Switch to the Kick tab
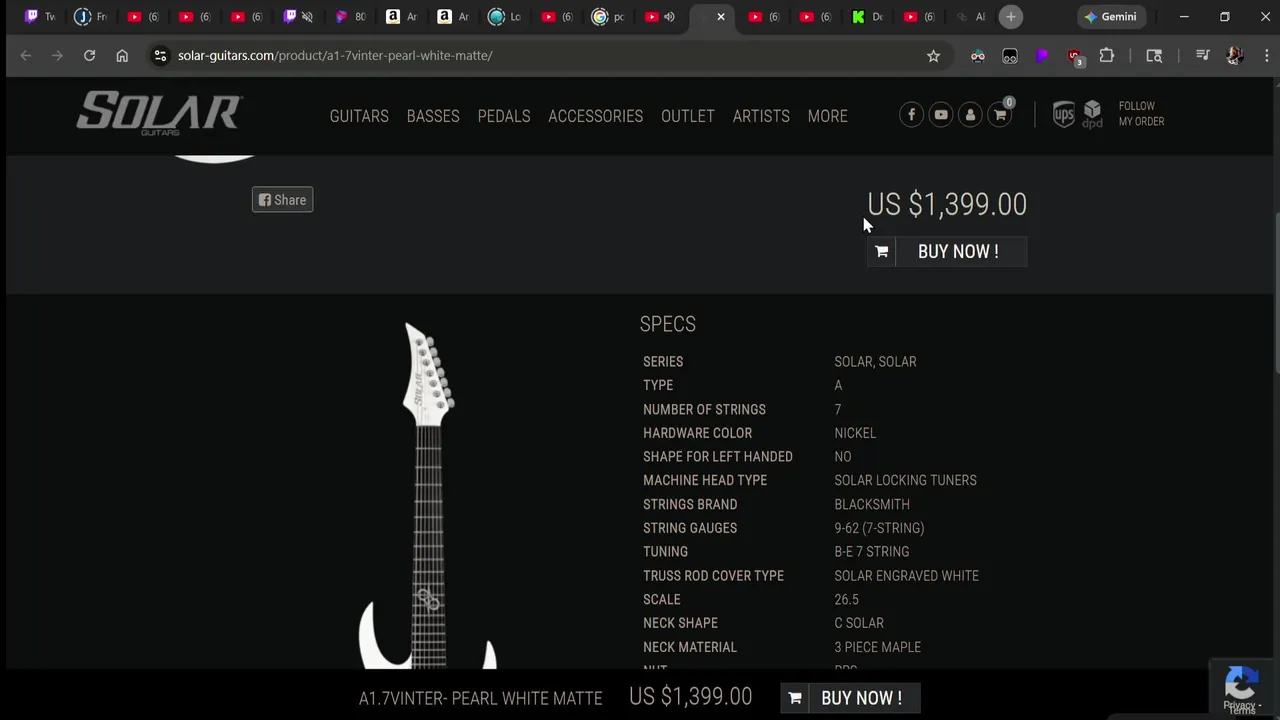Screen dimensions: 1280x720 pos(867,17)
